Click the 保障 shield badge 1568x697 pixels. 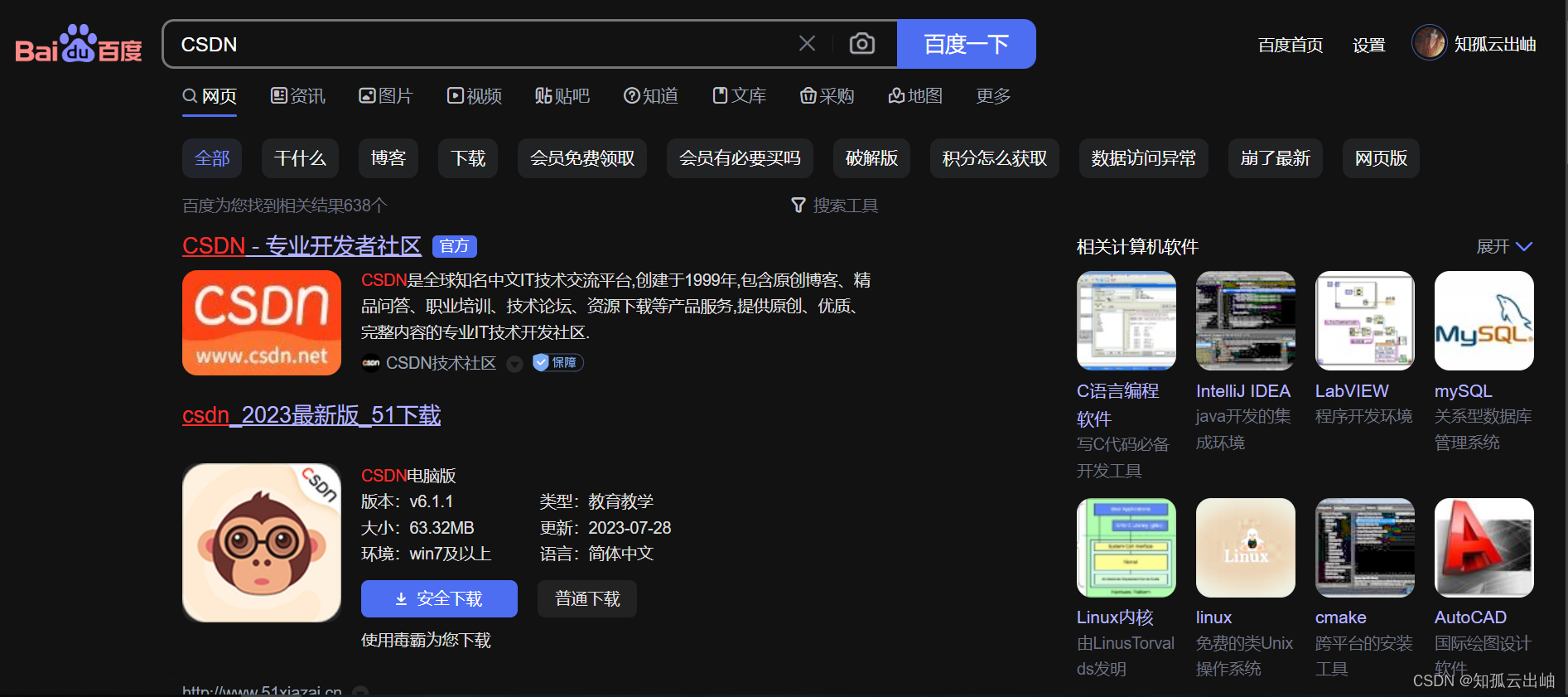pyautogui.click(x=558, y=362)
